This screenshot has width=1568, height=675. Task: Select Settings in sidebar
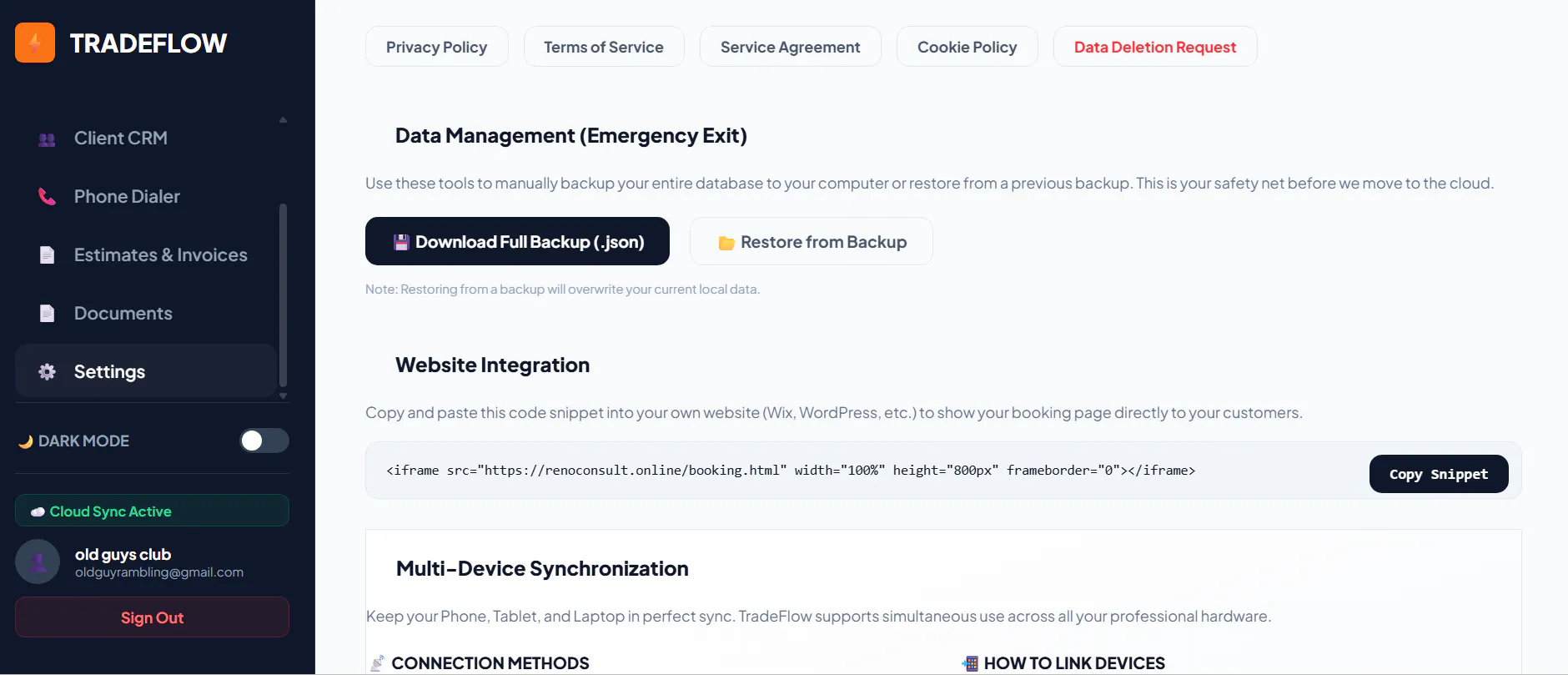145,371
